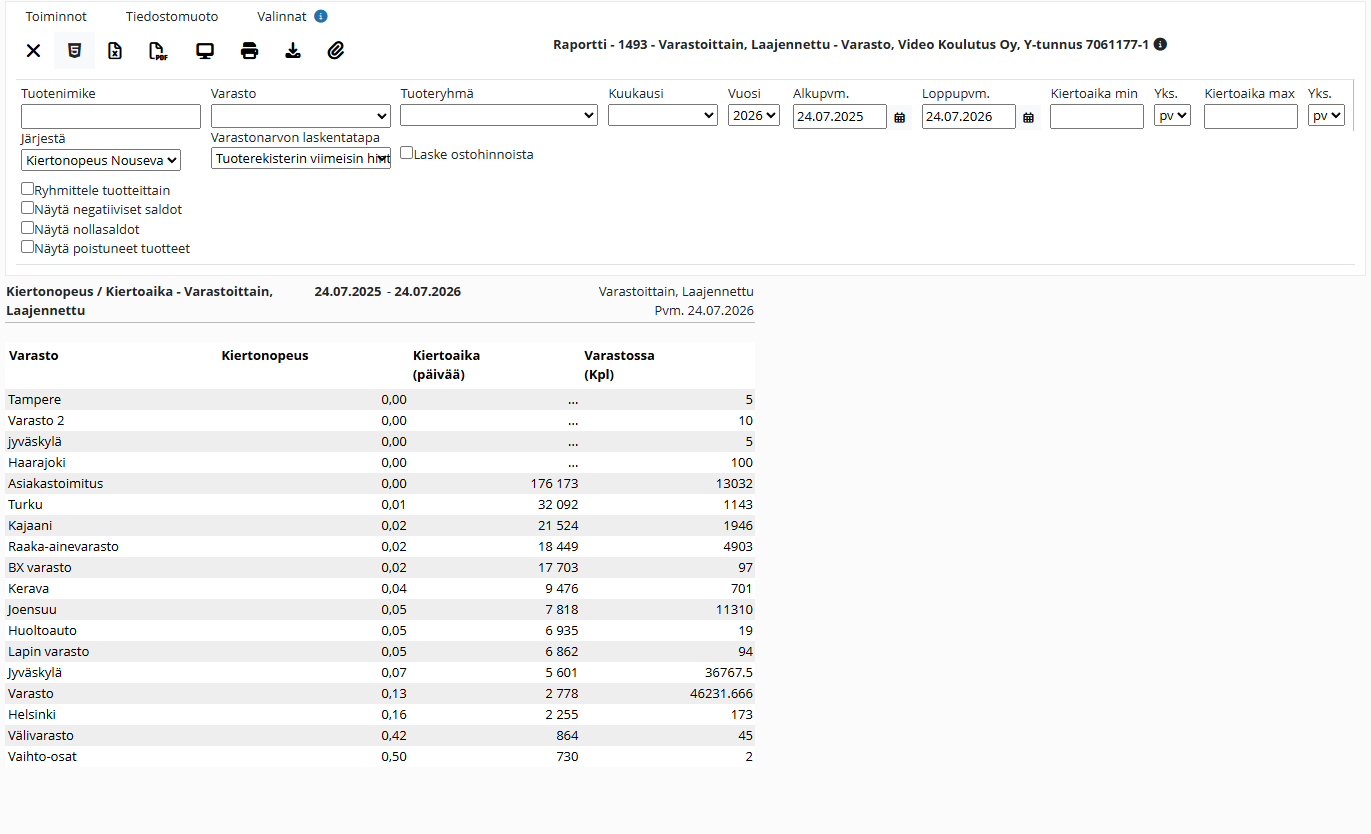Close the report with the X icon
This screenshot has width=1371, height=834.
click(x=33, y=51)
